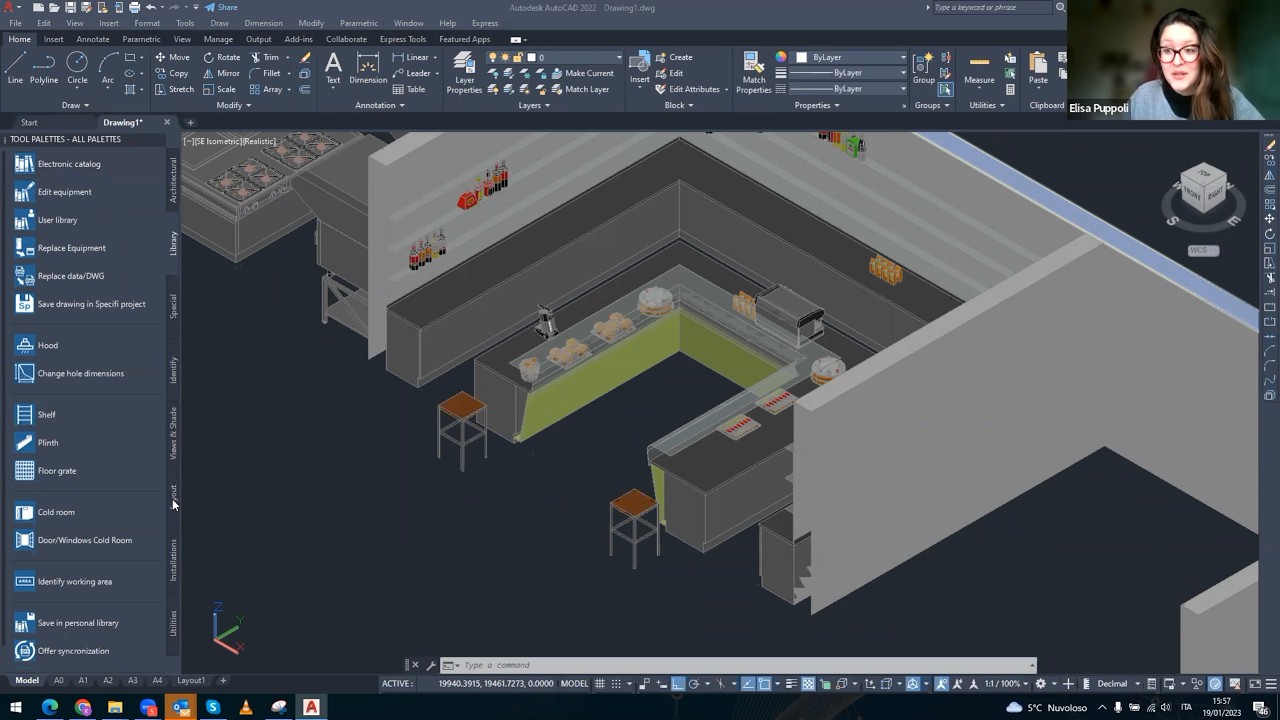Select the Polyline tool in the ribbon

(x=44, y=68)
